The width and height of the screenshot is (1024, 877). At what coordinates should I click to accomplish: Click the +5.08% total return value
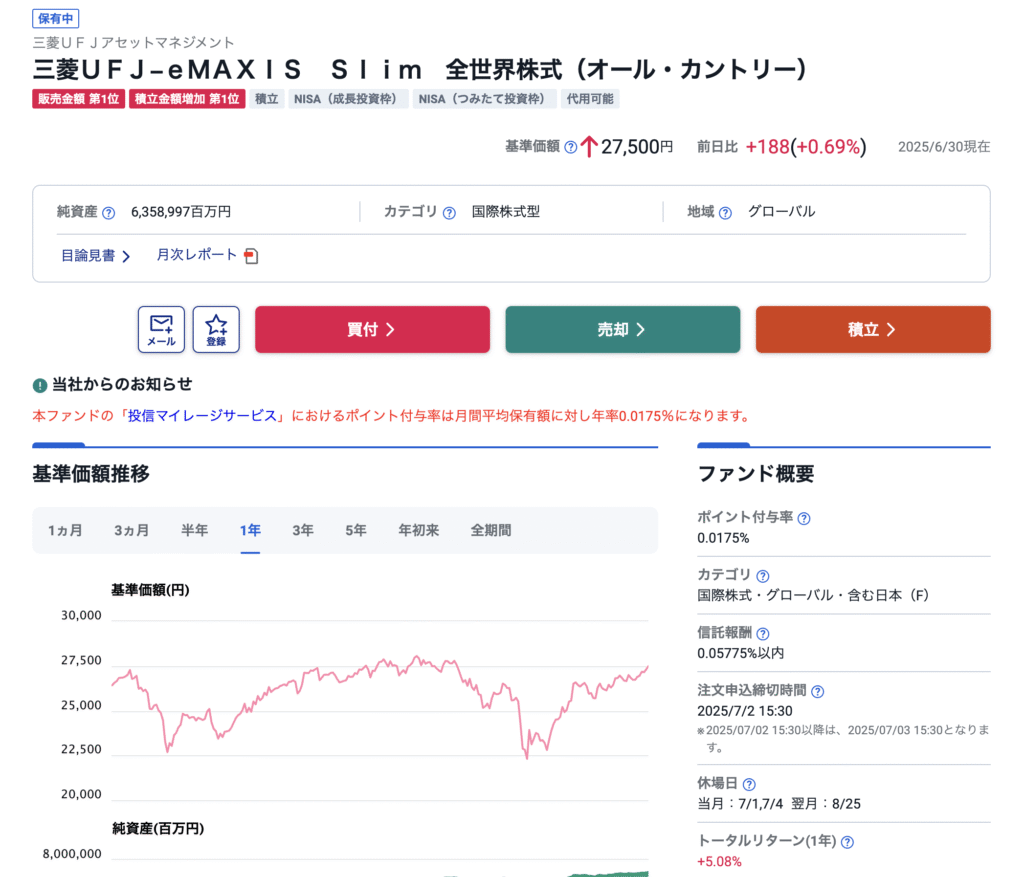point(719,862)
